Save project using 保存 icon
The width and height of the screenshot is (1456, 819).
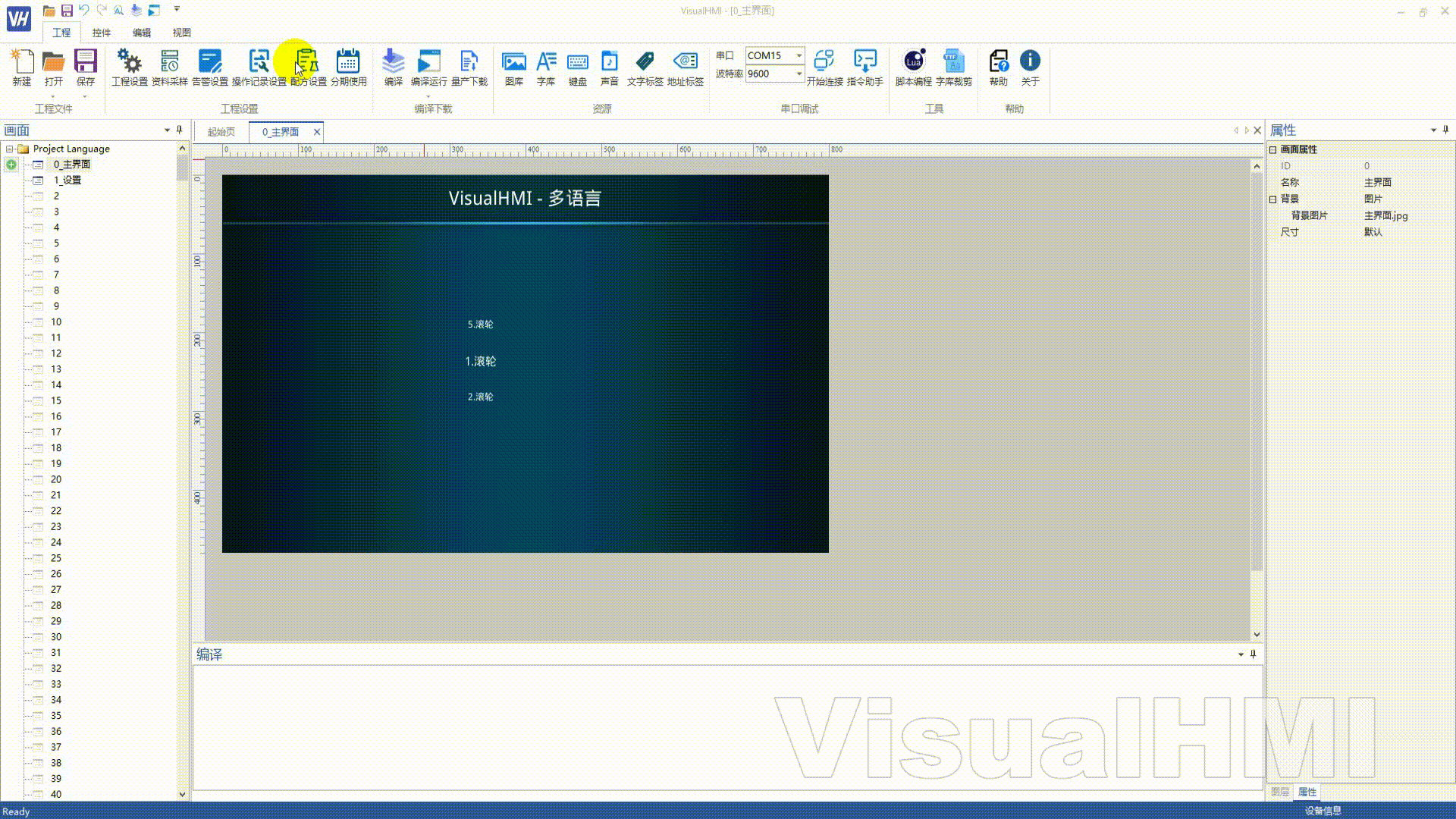(86, 67)
